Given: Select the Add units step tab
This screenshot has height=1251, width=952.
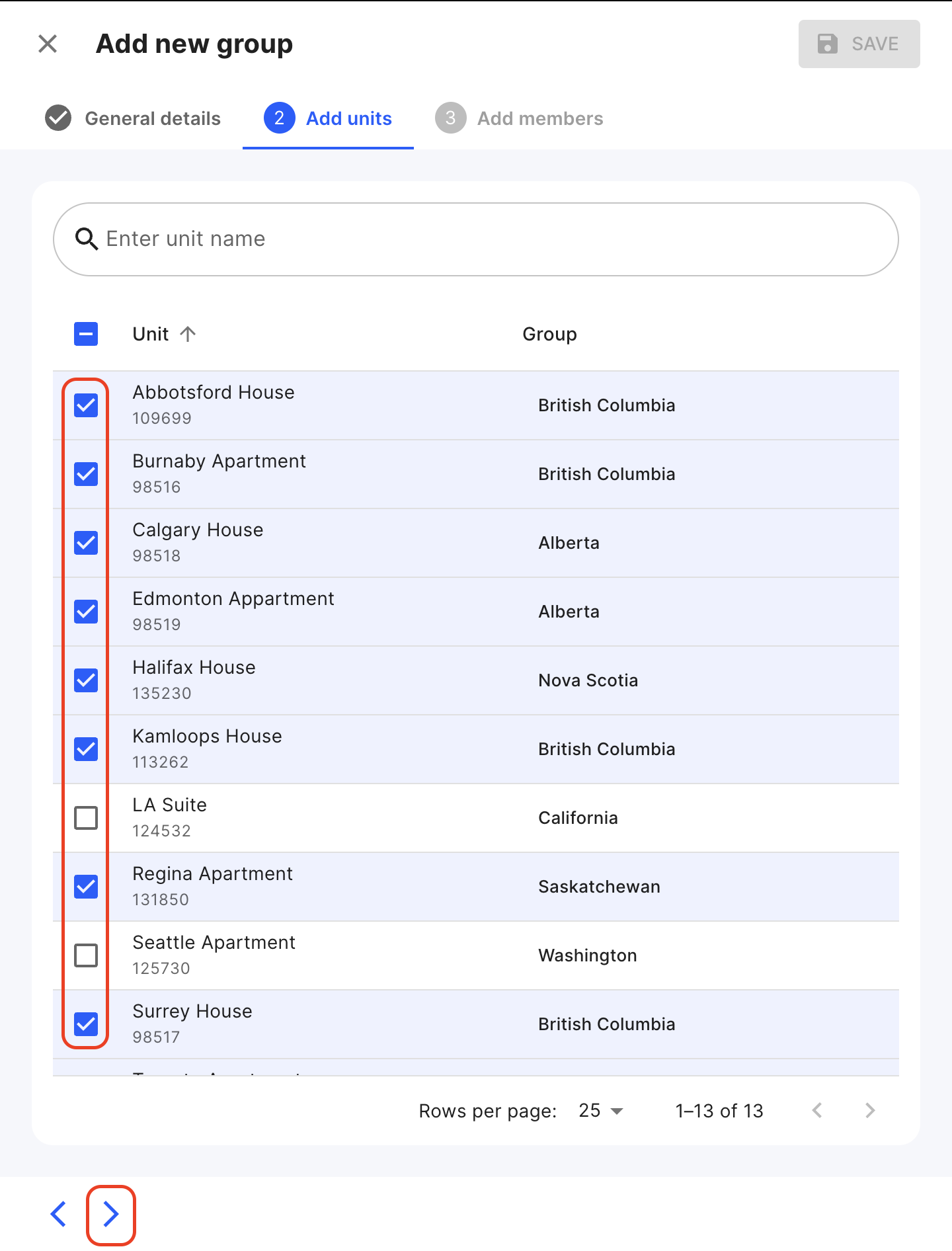Looking at the screenshot, I should coord(328,118).
